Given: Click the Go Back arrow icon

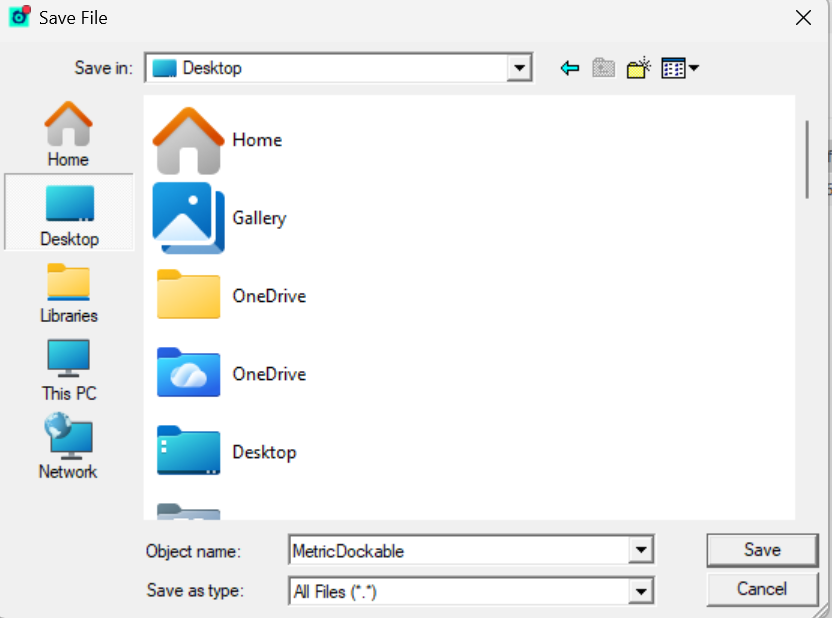Looking at the screenshot, I should pyautogui.click(x=570, y=69).
